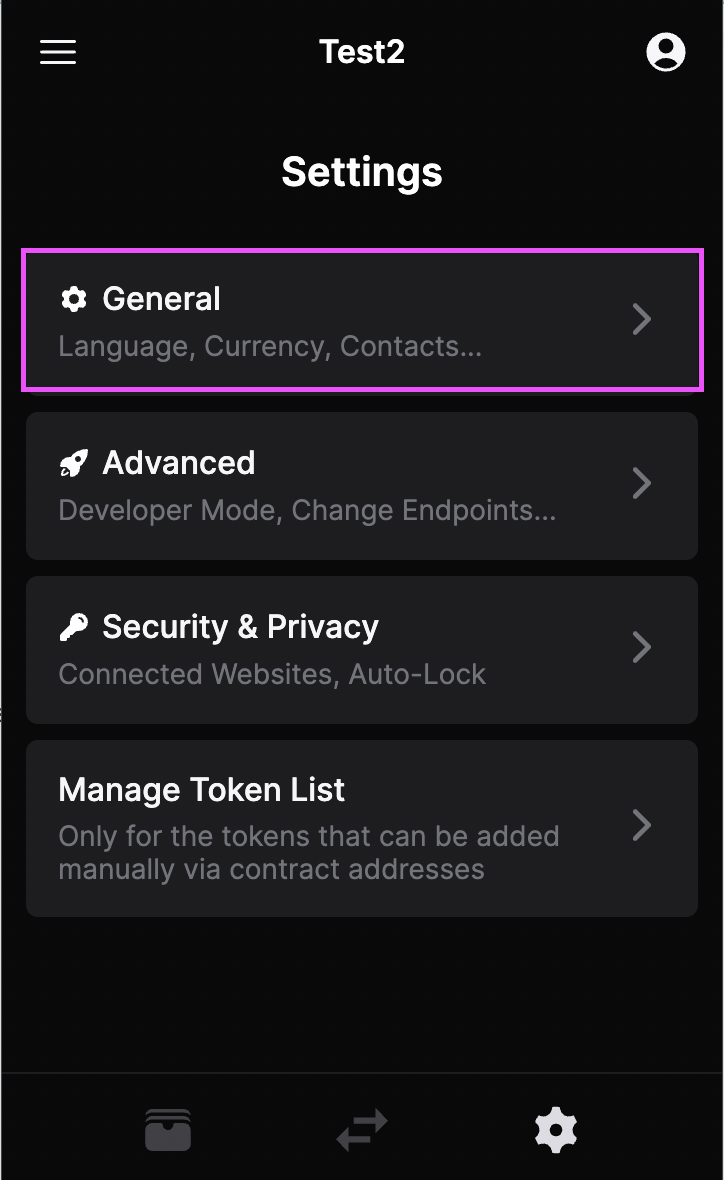Screen dimensions: 724x1180
Task: Open the swap arrows tab
Action: (362, 1130)
